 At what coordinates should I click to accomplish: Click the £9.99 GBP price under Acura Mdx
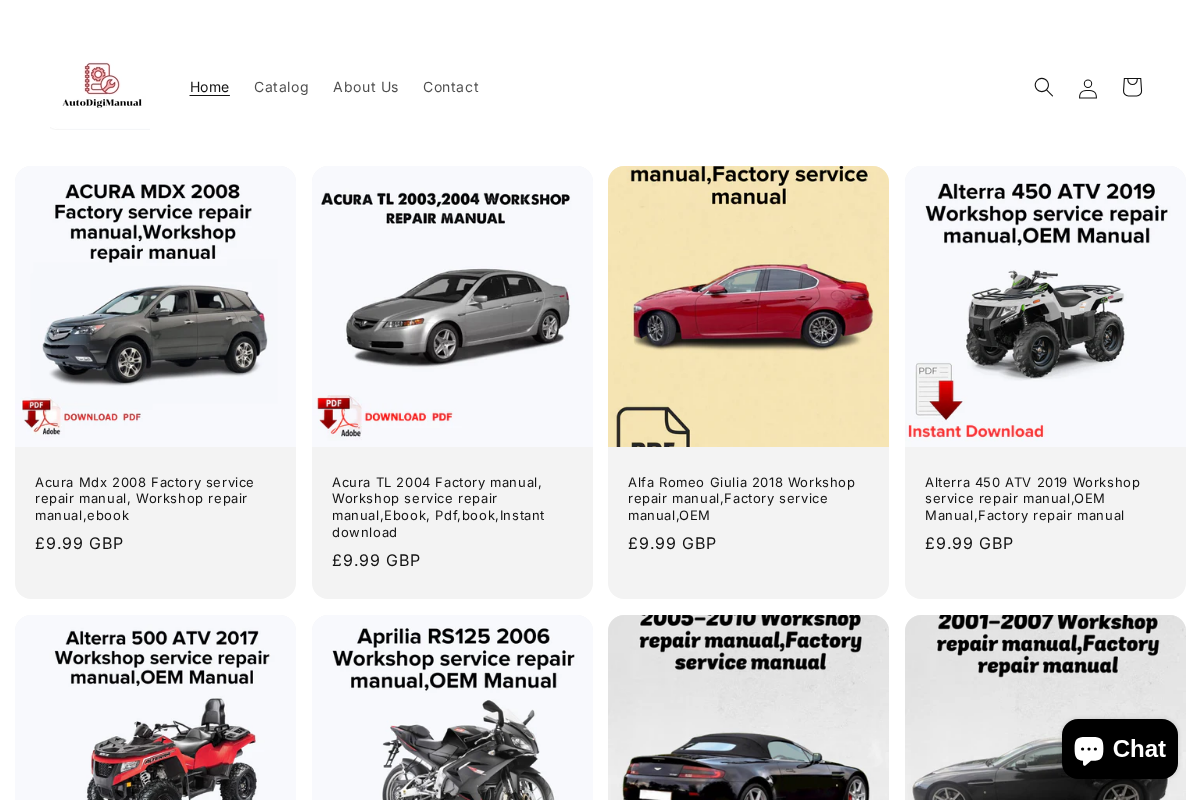79,542
